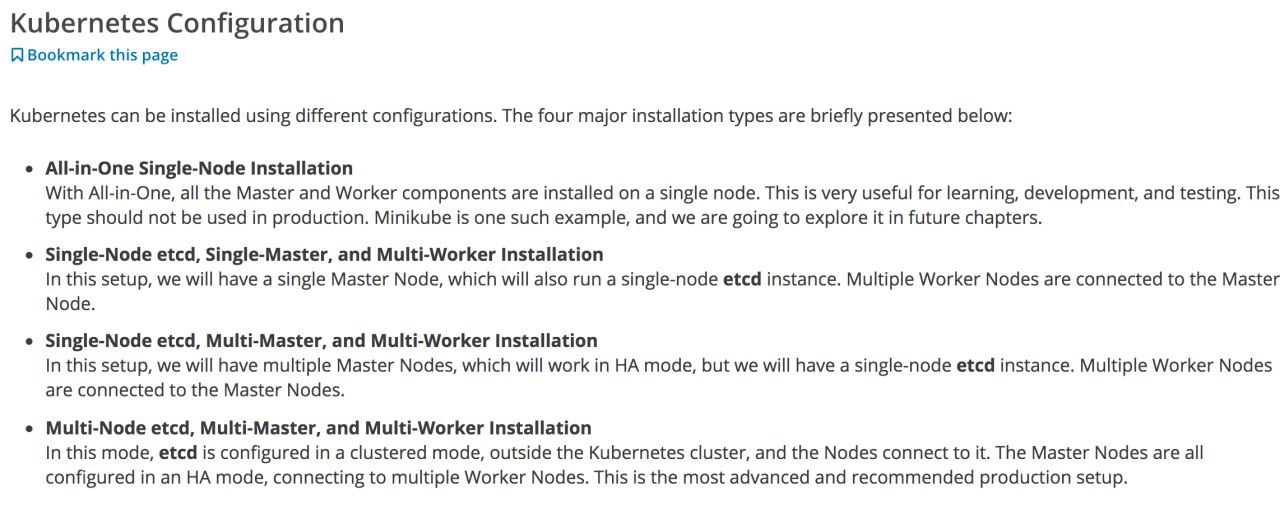
Task: Click the bullet before Single-Node etcd, Multi-Master heading
Action: [x=30, y=342]
